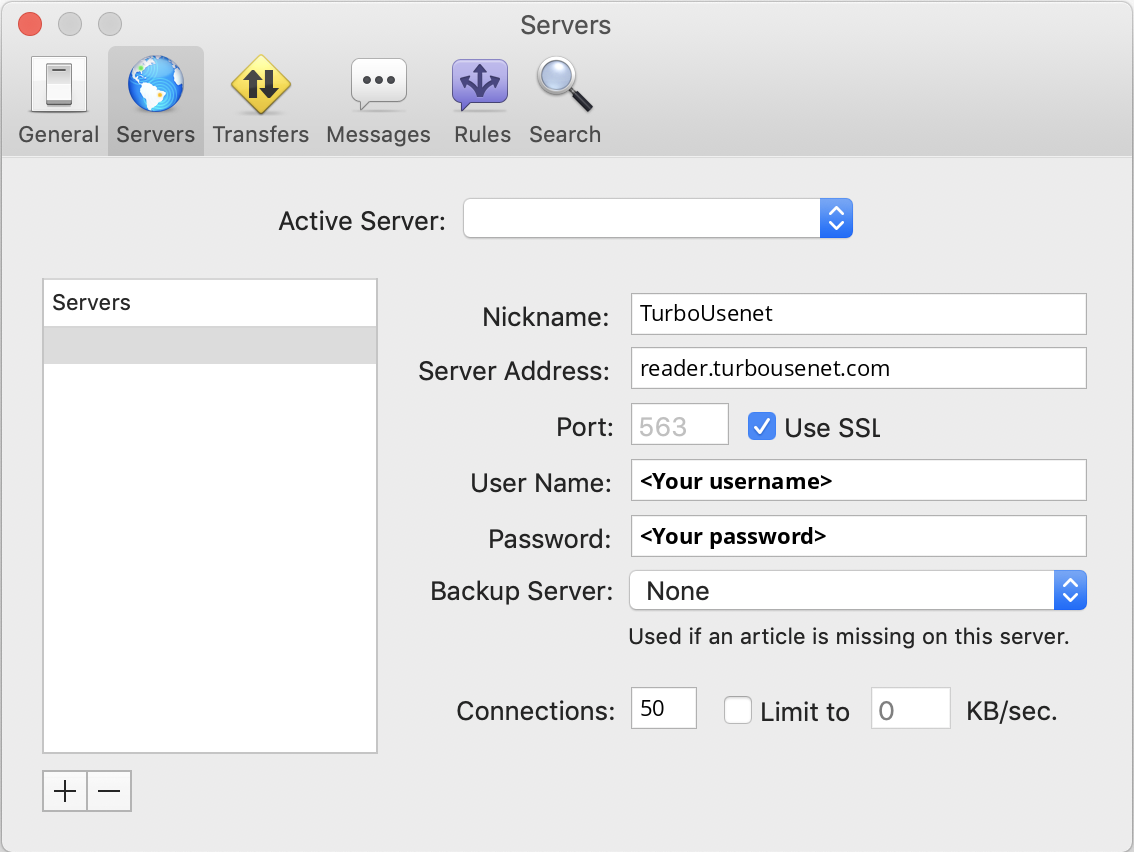Image resolution: width=1134 pixels, height=852 pixels.
Task: Open the Messages speech bubble icon
Action: click(x=378, y=85)
